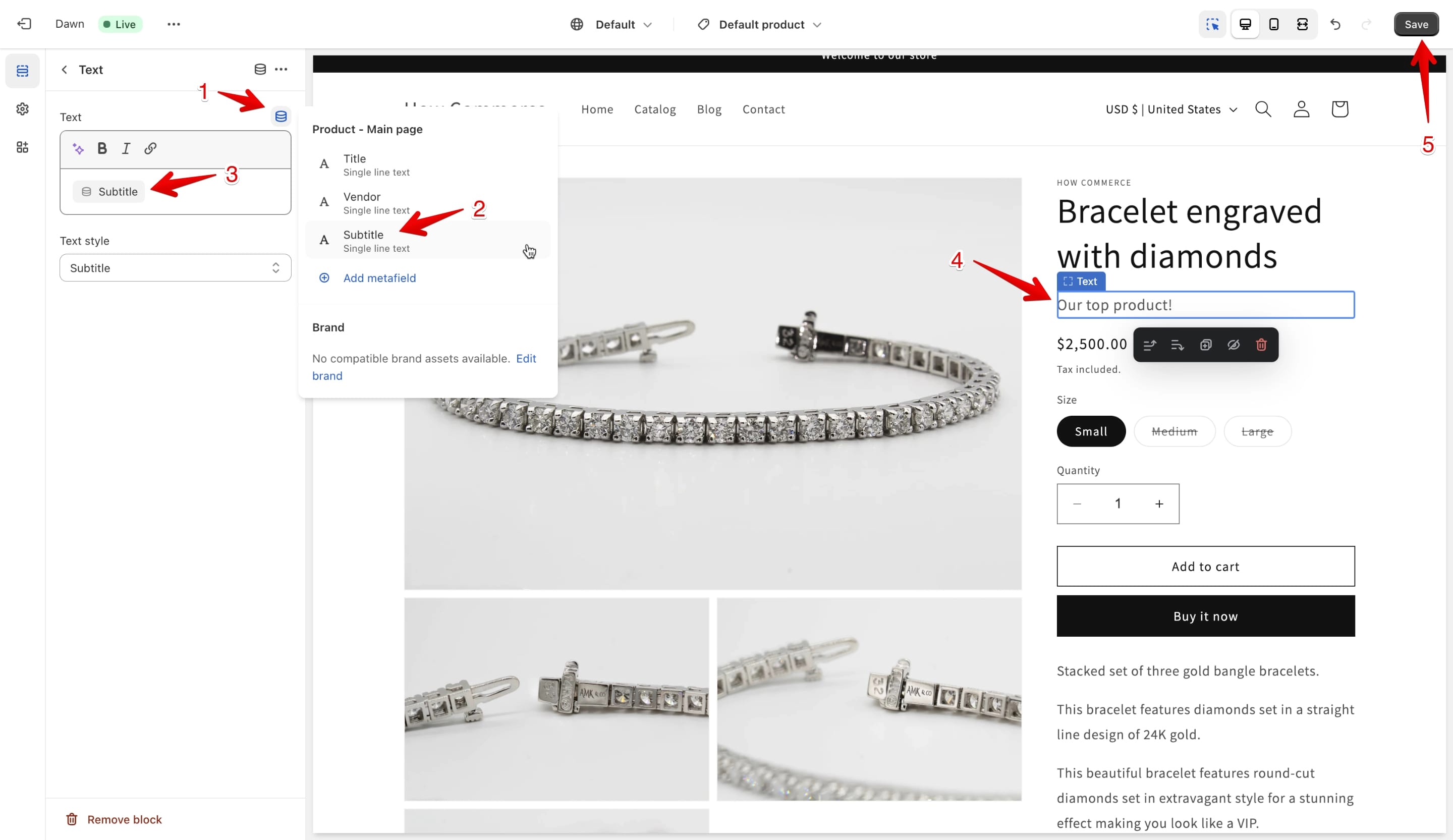Click the Contact navigation link
This screenshot has width=1453, height=840.
[x=763, y=109]
